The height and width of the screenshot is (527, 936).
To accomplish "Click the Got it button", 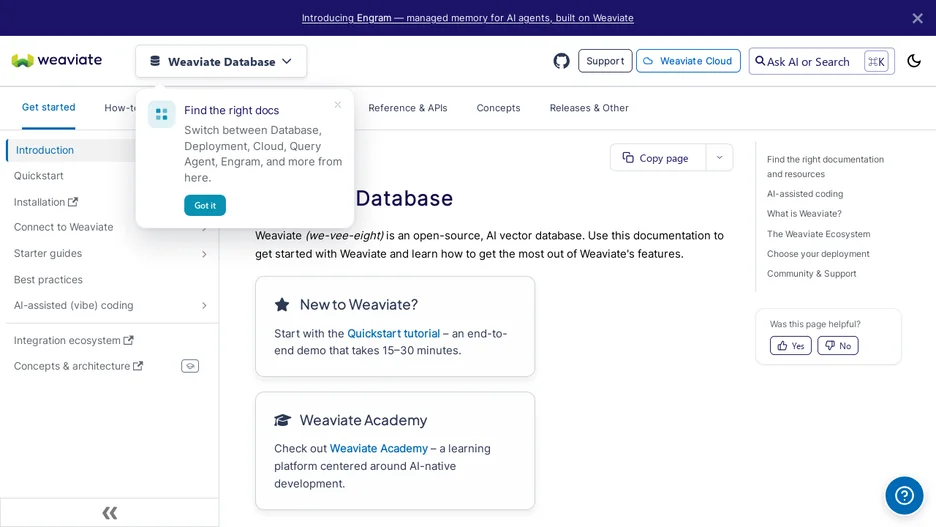I will pos(205,205).
